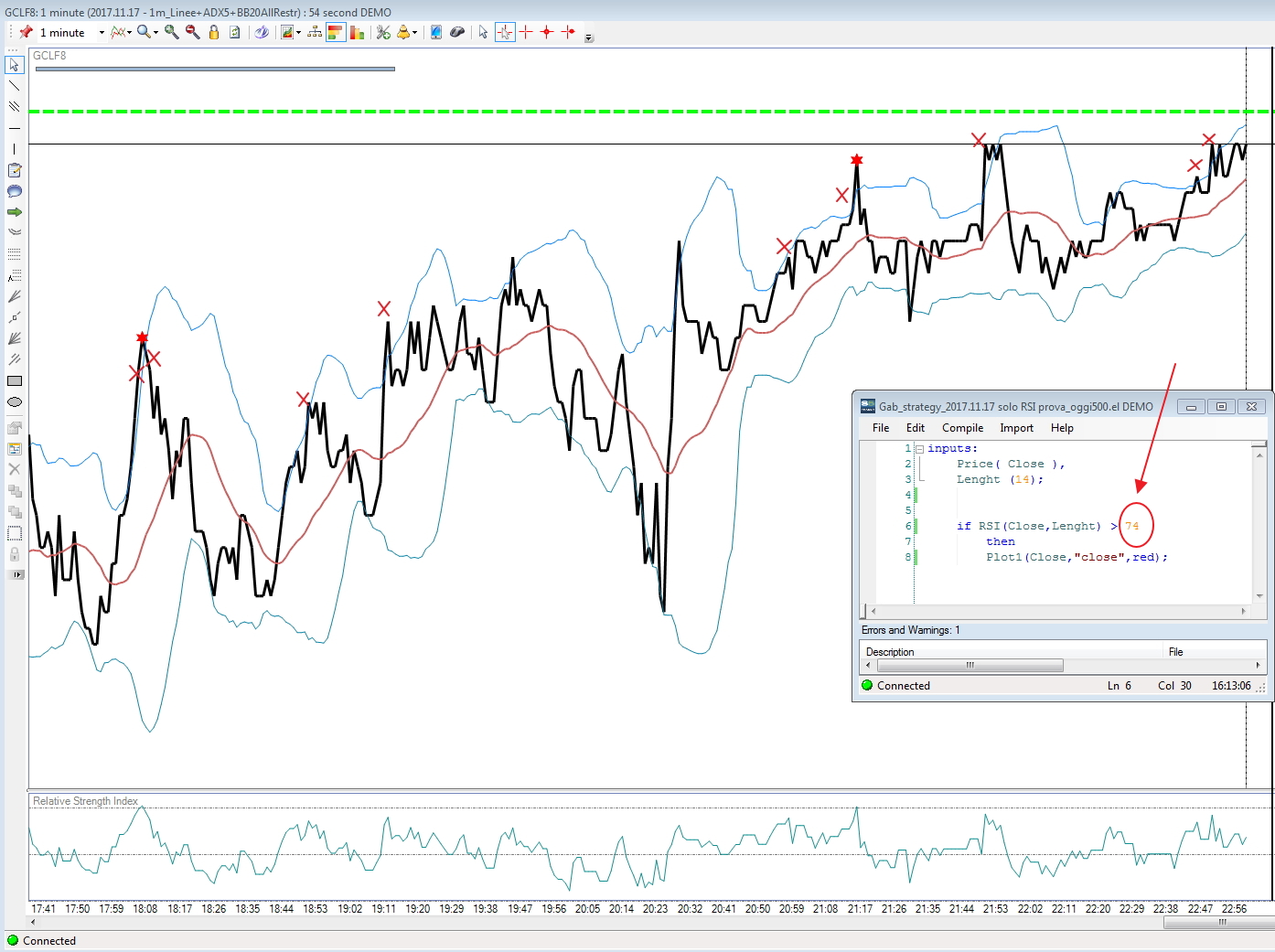Collapse the inputs code block fold marker
Viewport: 1275px width, 952px height.
[918, 449]
